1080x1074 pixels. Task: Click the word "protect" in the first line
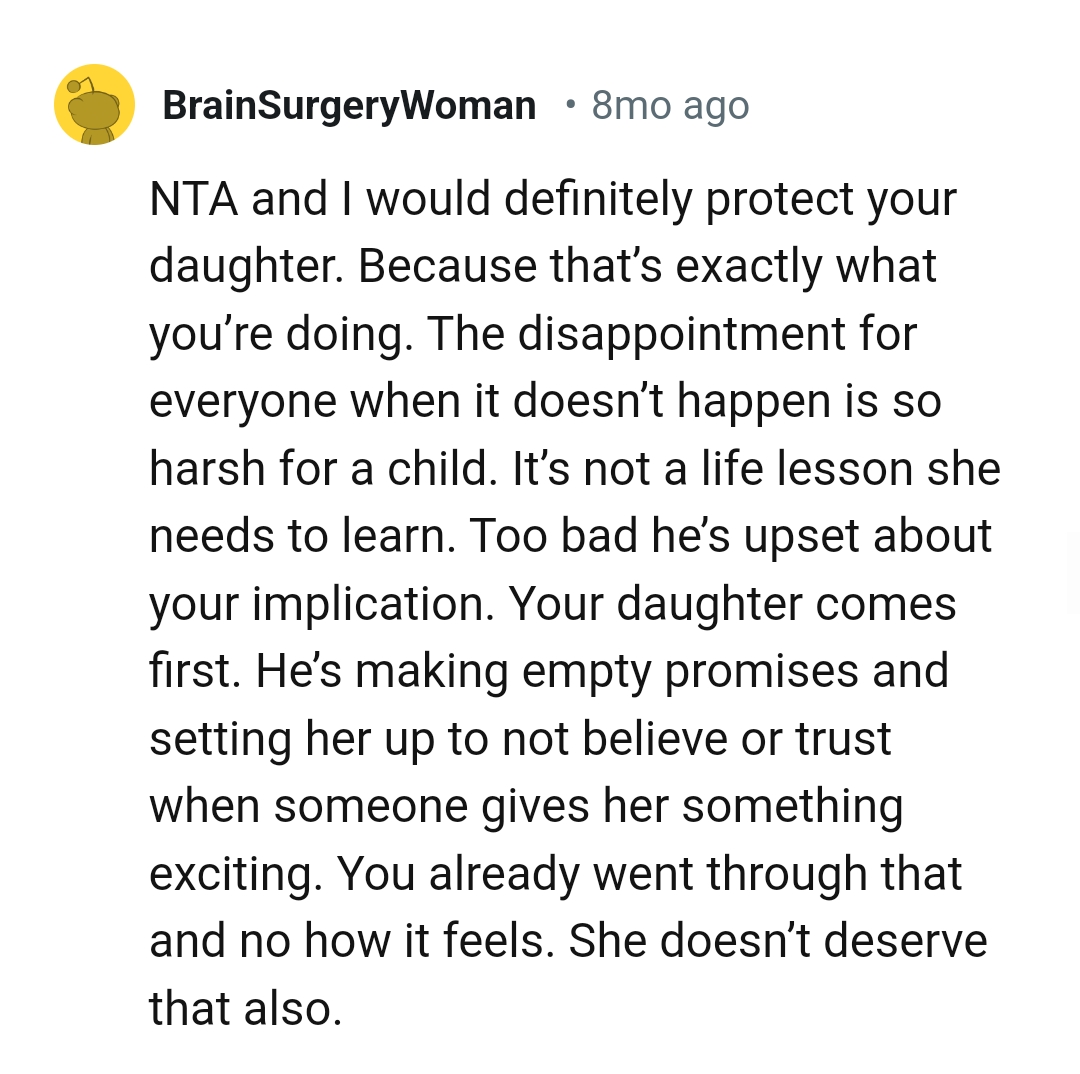point(776,199)
